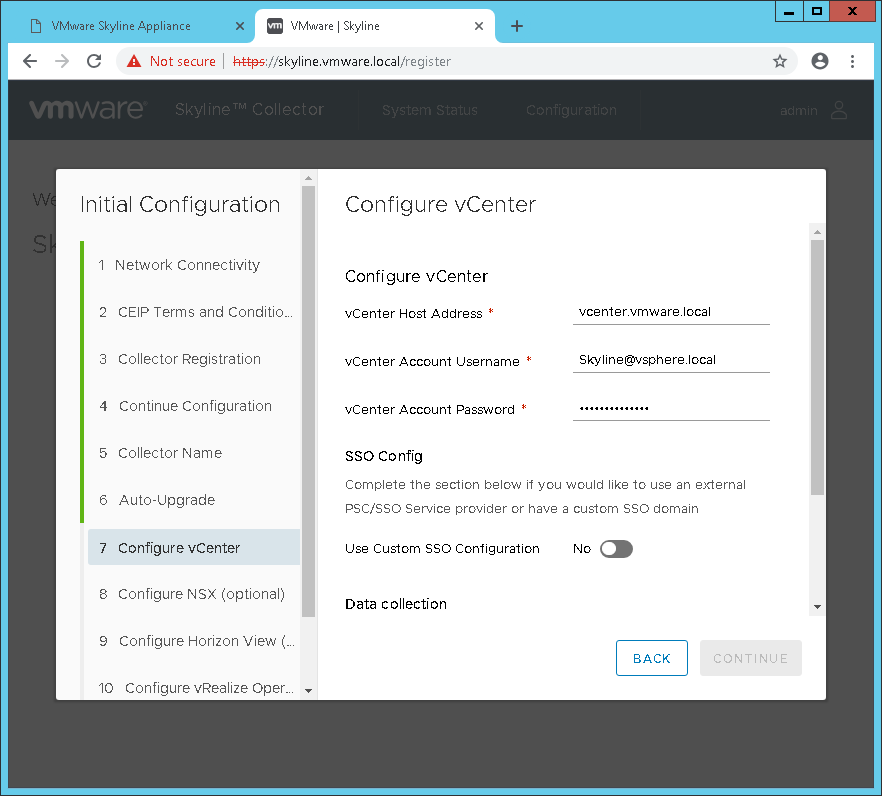The height and width of the screenshot is (796, 882).
Task: Click the Not secure warning icon
Action: click(134, 61)
